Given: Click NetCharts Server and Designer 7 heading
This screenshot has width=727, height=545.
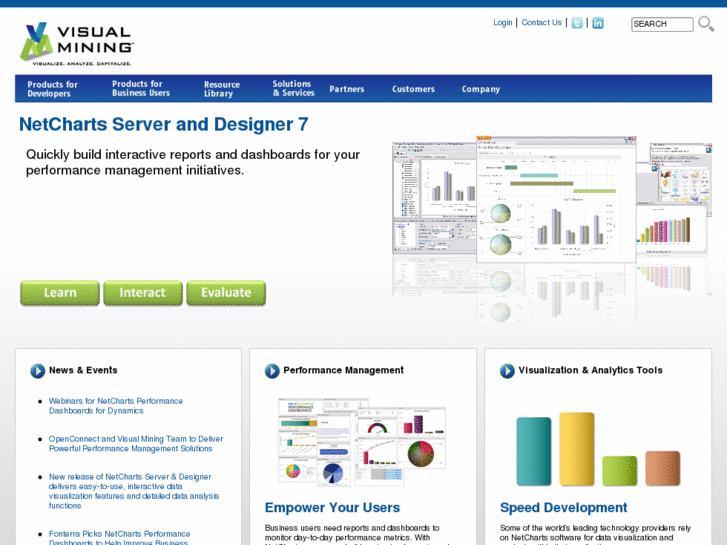Looking at the screenshot, I should (164, 124).
